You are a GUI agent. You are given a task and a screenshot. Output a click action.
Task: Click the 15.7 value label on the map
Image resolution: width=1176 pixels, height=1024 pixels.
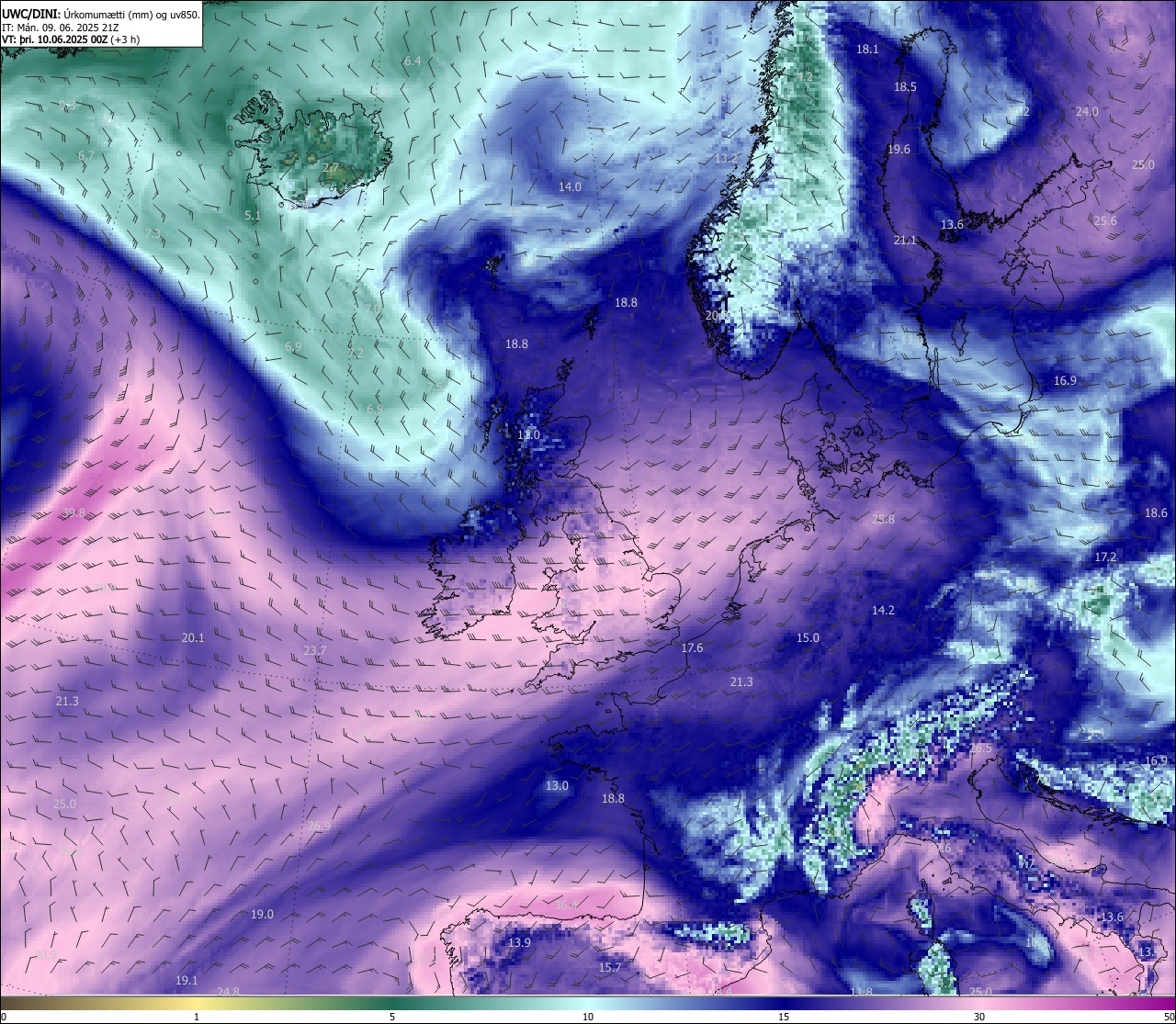pyautogui.click(x=610, y=968)
